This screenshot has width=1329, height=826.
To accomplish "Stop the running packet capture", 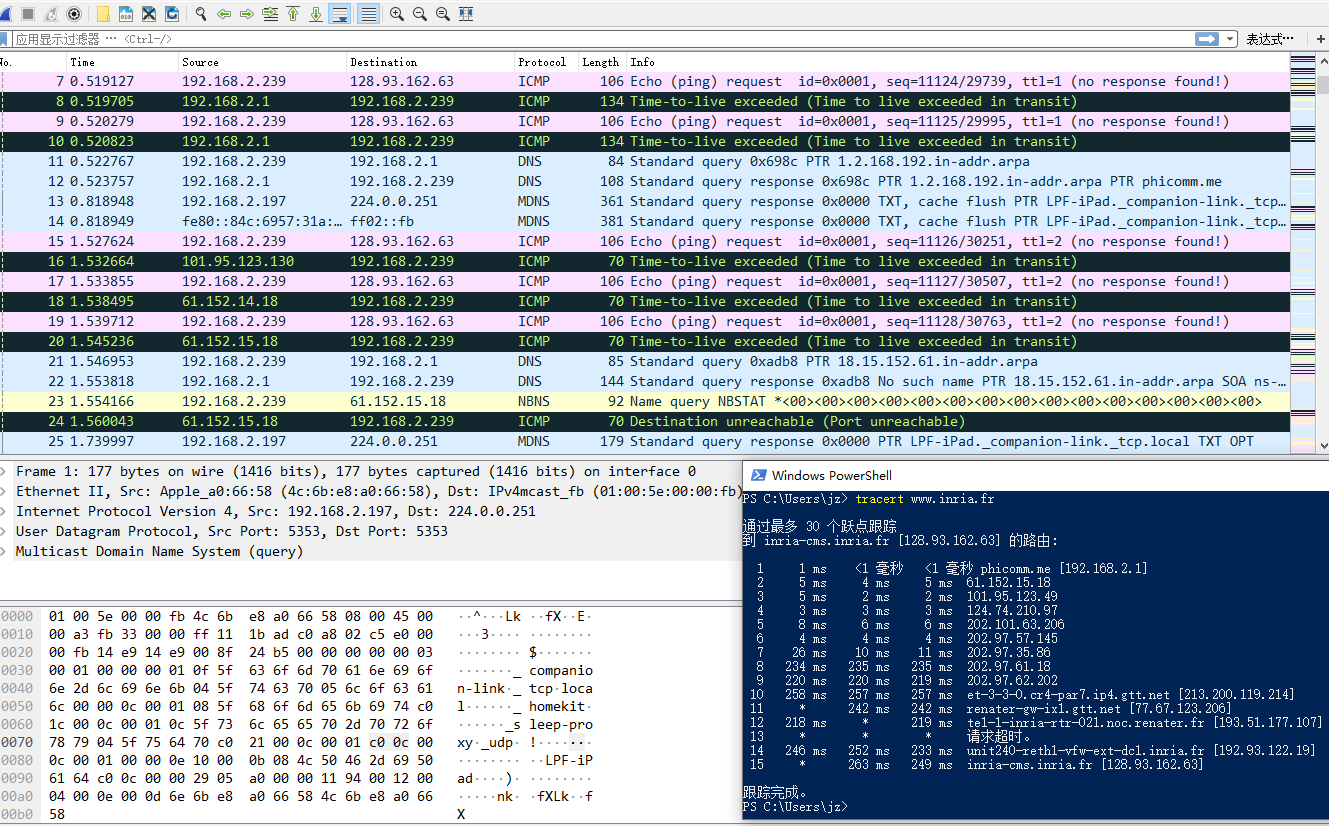I will pos(28,14).
